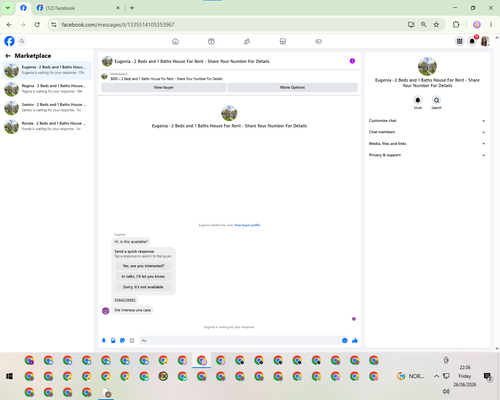500x400 pixels.
Task: Expand the Privacy & support section
Action: 427,155
